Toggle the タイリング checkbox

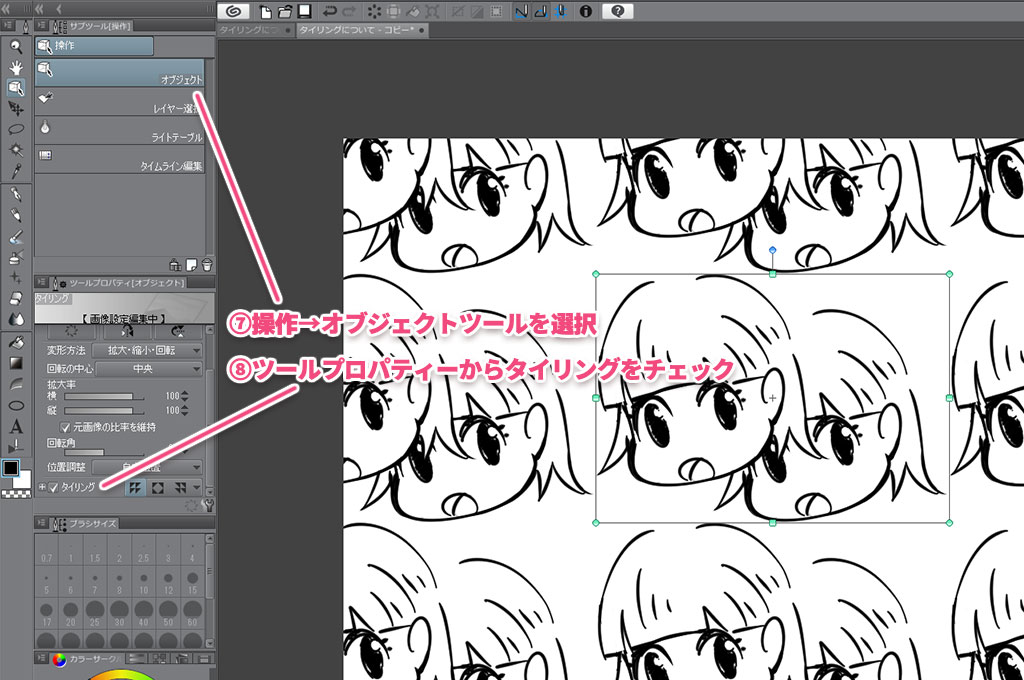tap(54, 487)
